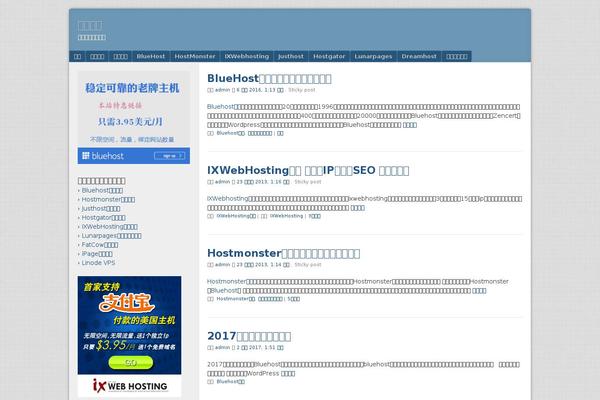
Task: Click the bluehost sign up button
Action: coord(169,156)
